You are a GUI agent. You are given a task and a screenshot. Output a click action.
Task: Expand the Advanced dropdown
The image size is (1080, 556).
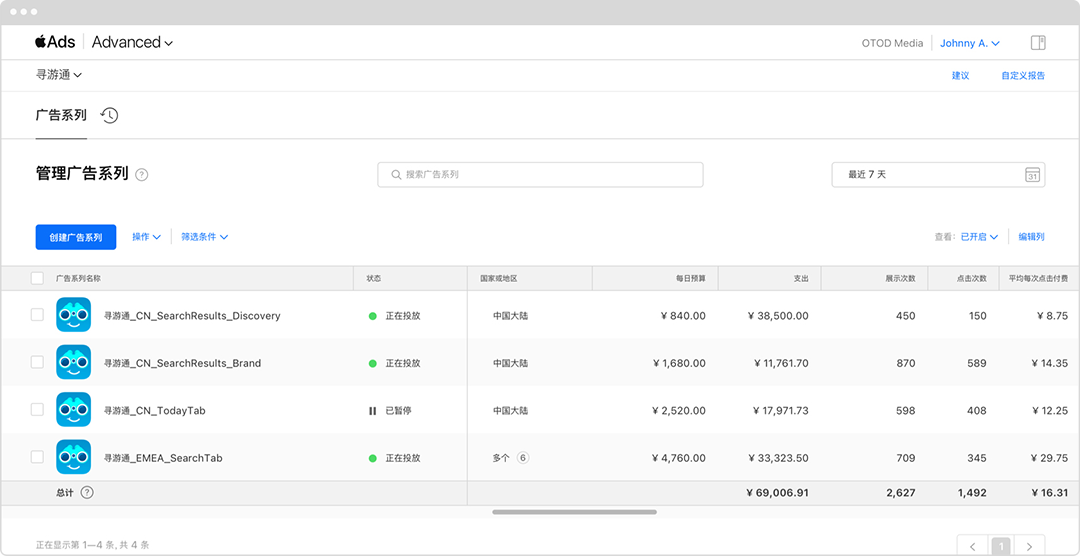click(x=132, y=42)
